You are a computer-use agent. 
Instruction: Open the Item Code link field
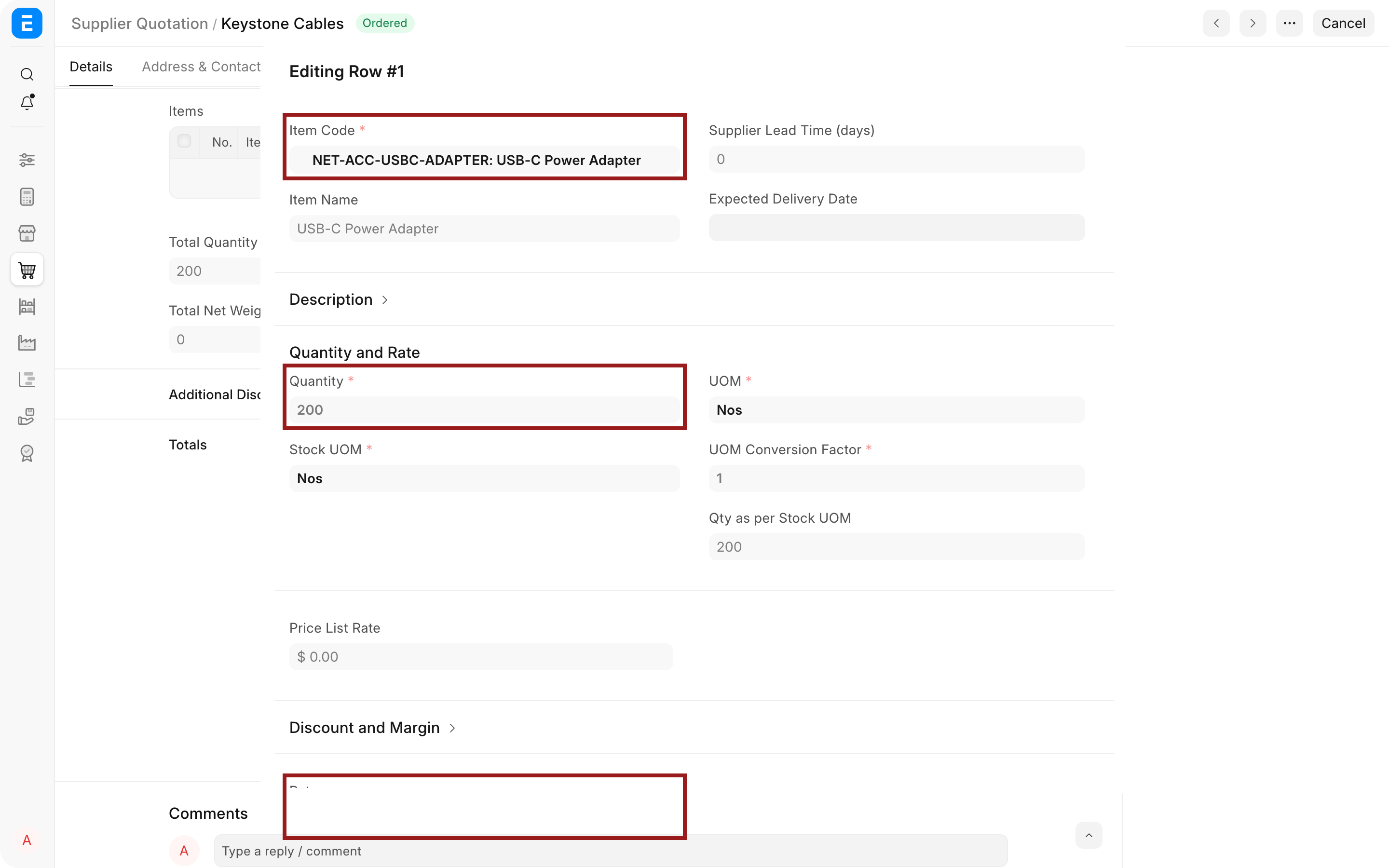click(484, 160)
